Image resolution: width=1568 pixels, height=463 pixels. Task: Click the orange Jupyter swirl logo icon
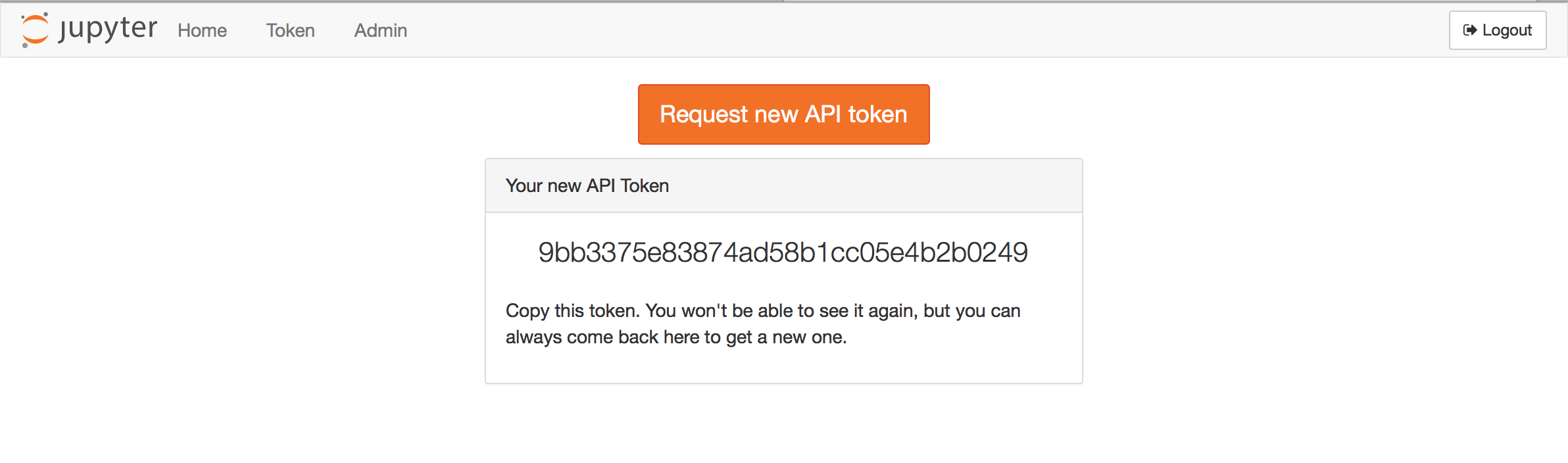35,30
